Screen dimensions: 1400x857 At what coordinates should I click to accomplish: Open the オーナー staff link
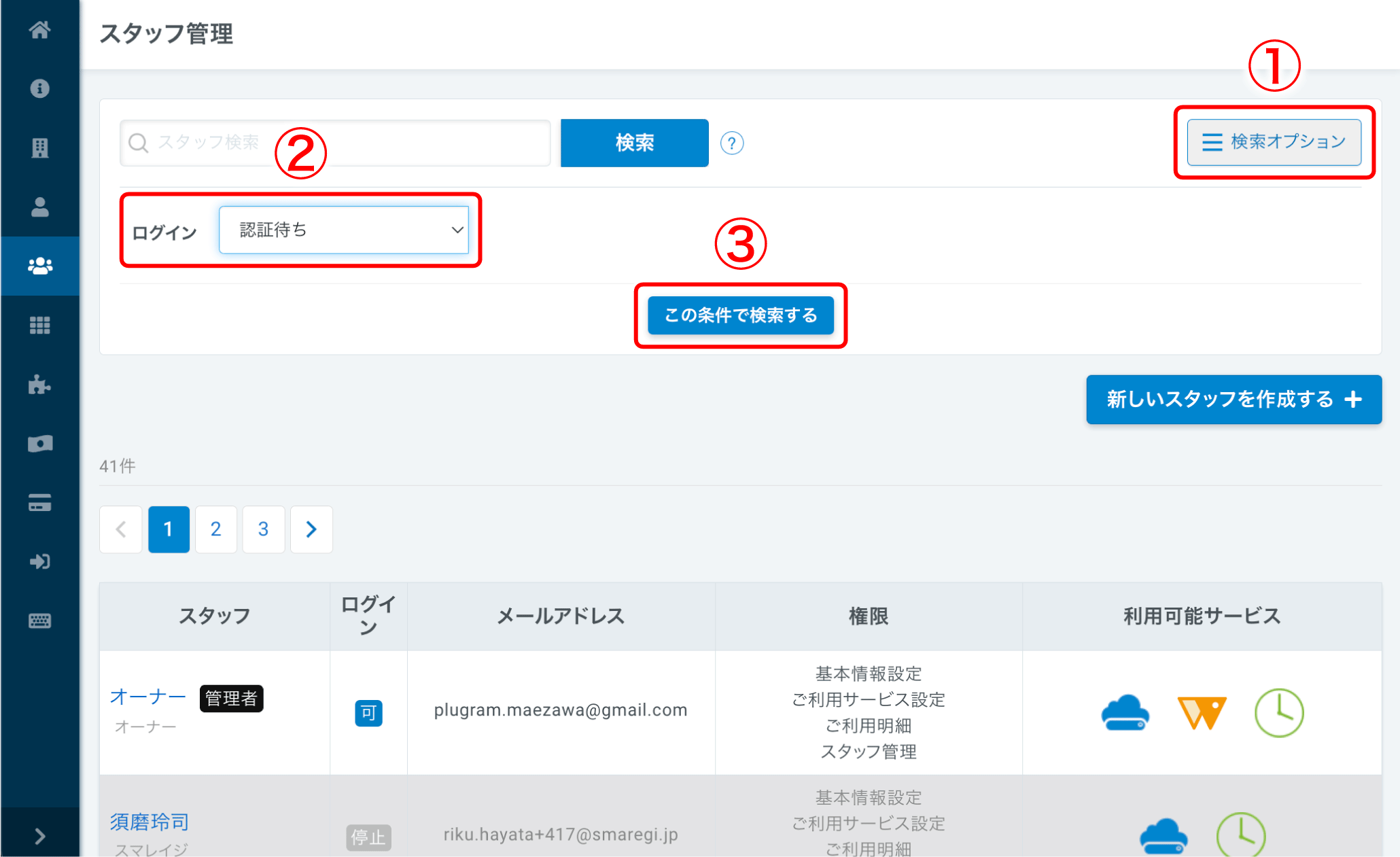147,697
